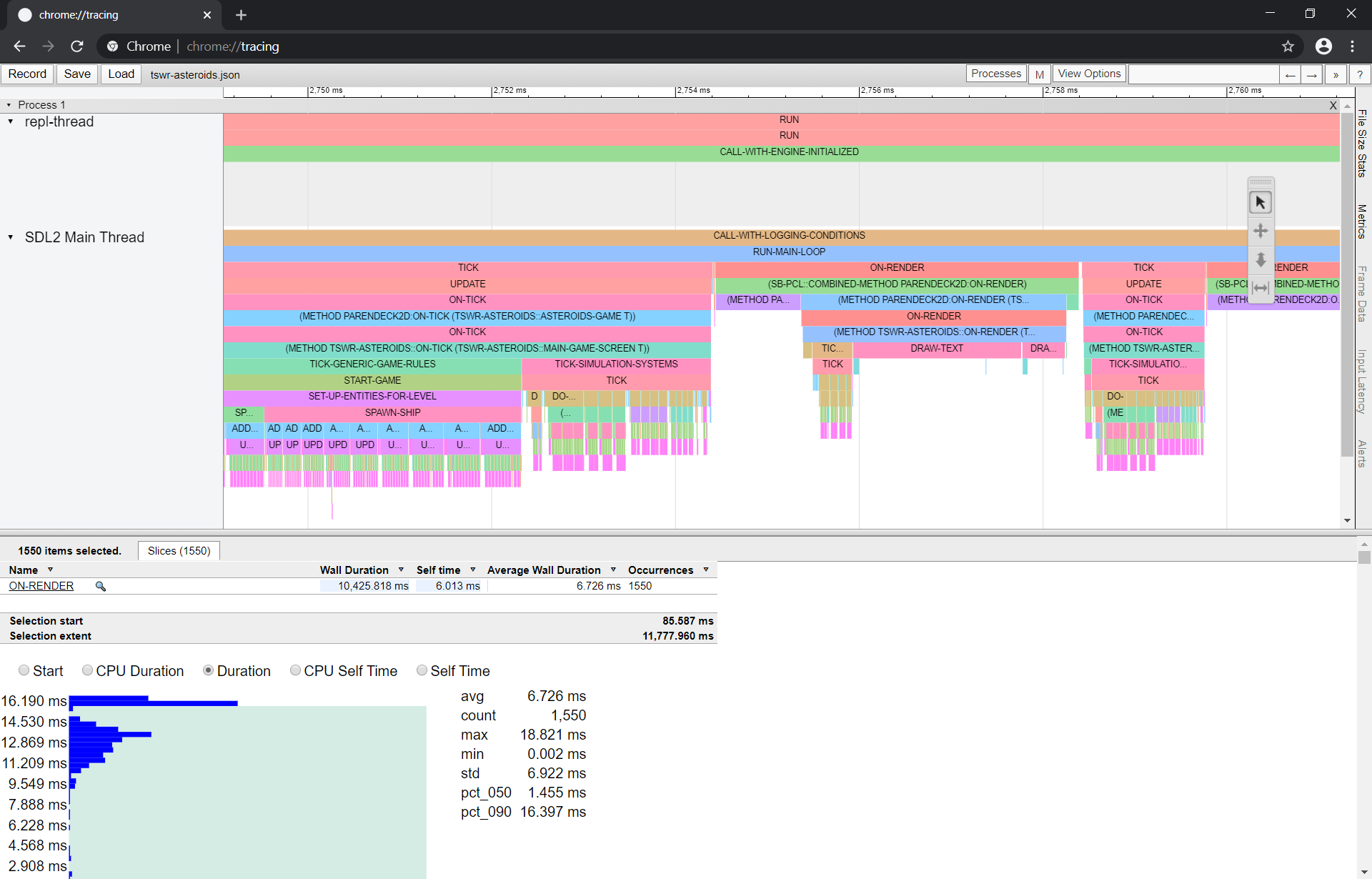Screen dimensions: 1372x879
Task: Bookmark page with star icon
Action: pyautogui.click(x=1288, y=46)
